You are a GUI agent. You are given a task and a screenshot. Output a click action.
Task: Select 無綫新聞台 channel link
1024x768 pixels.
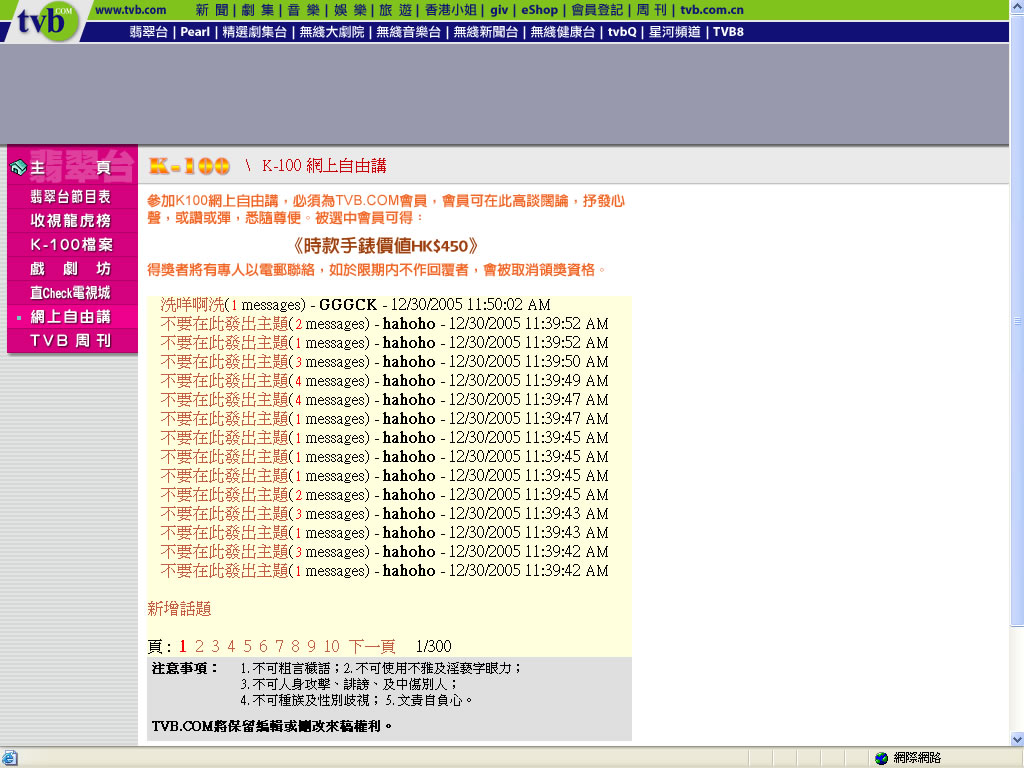pyautogui.click(x=486, y=32)
